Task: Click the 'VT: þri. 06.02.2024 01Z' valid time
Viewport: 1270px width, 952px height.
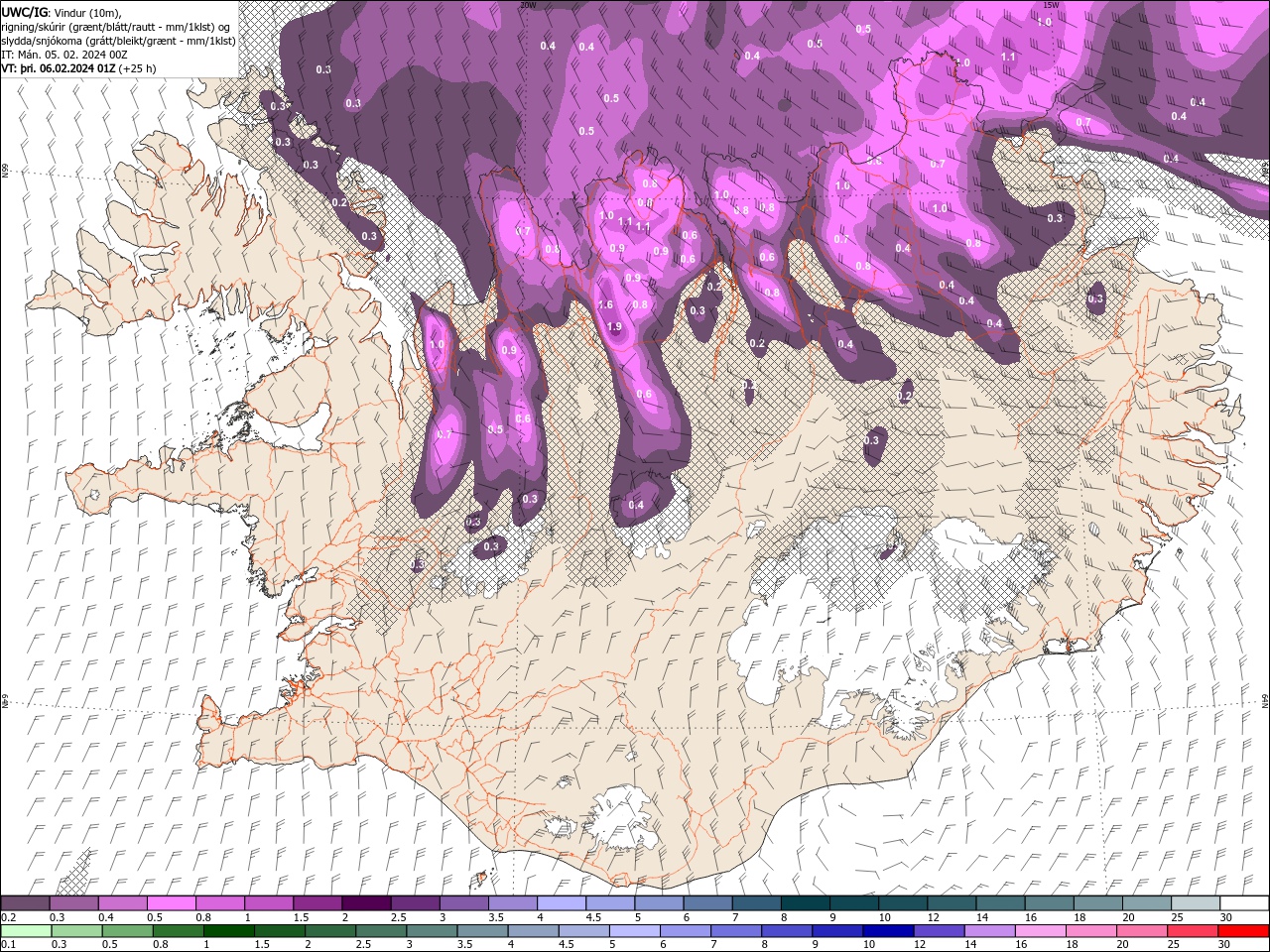Action: point(59,68)
